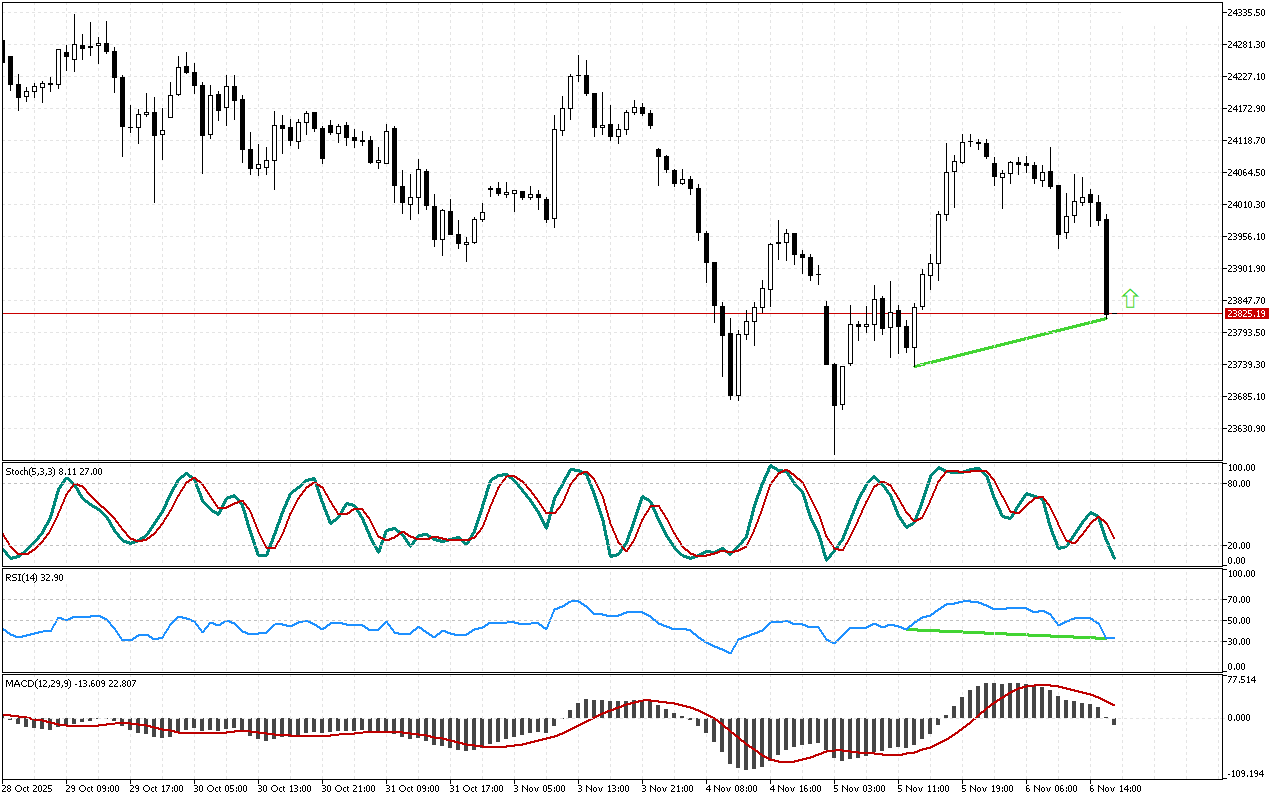
Task: Click the 30.00 level on RSI scale
Action: 1241,641
